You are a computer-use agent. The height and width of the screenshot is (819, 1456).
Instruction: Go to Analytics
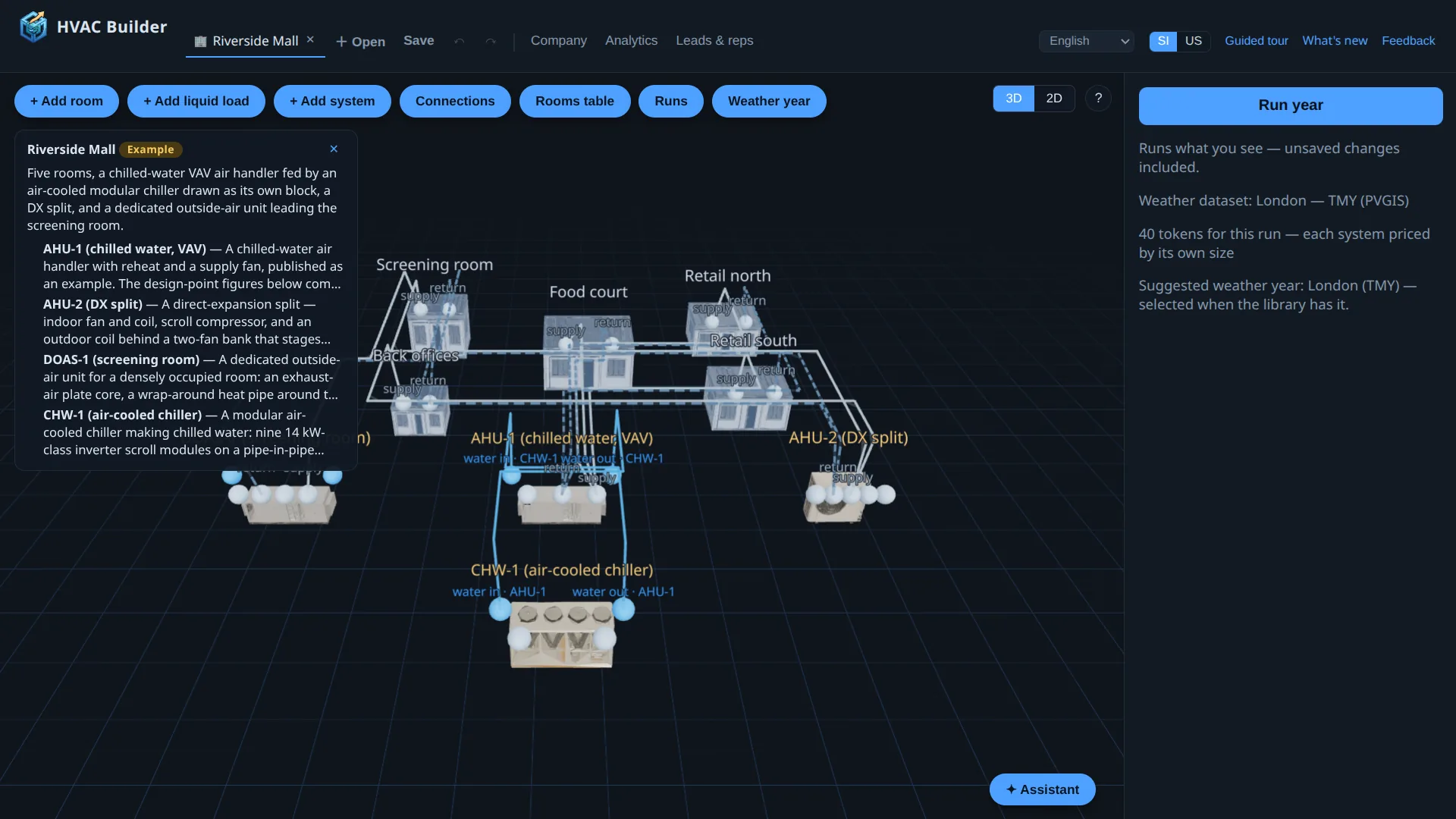coord(631,41)
